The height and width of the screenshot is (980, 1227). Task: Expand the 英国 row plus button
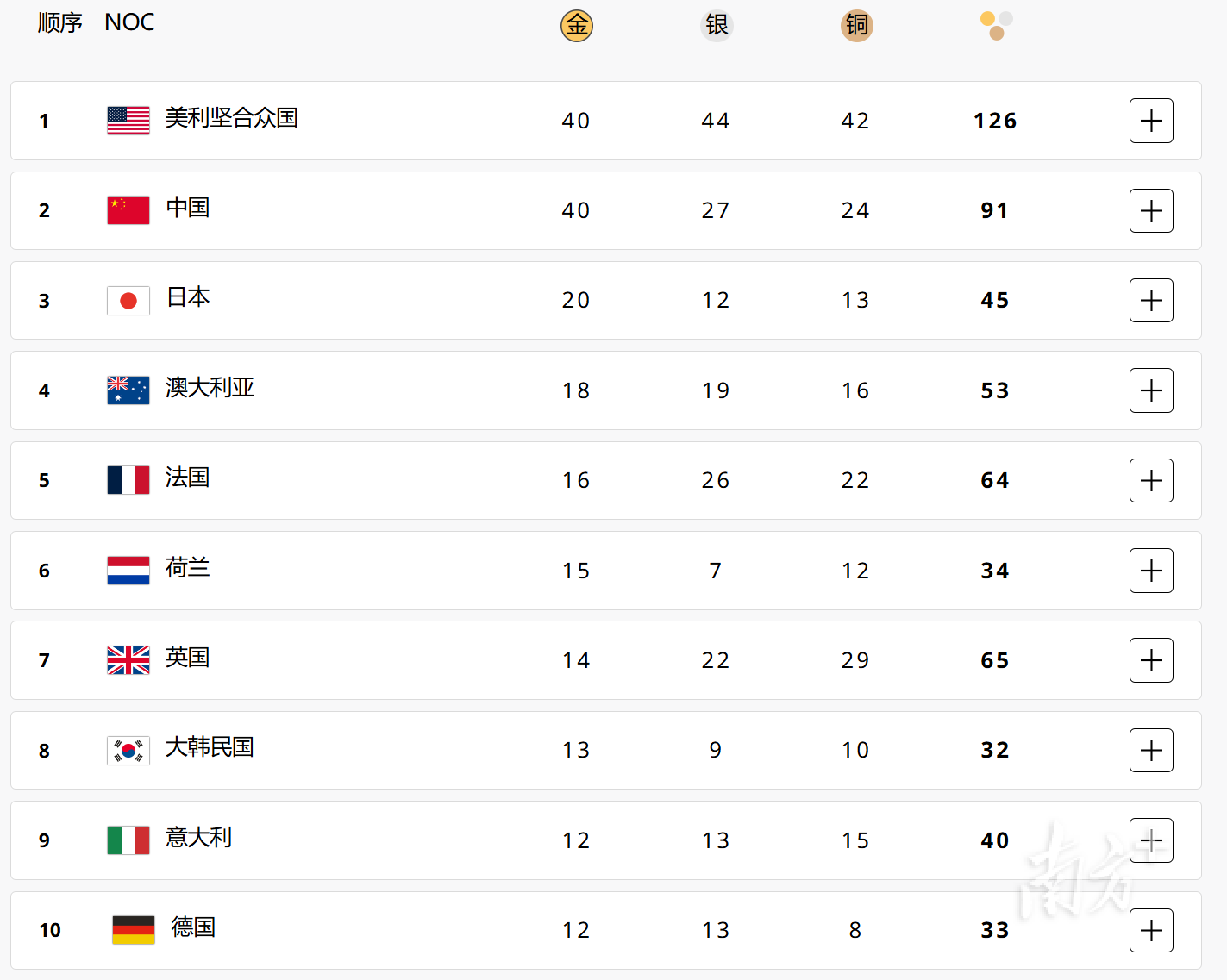click(1151, 660)
